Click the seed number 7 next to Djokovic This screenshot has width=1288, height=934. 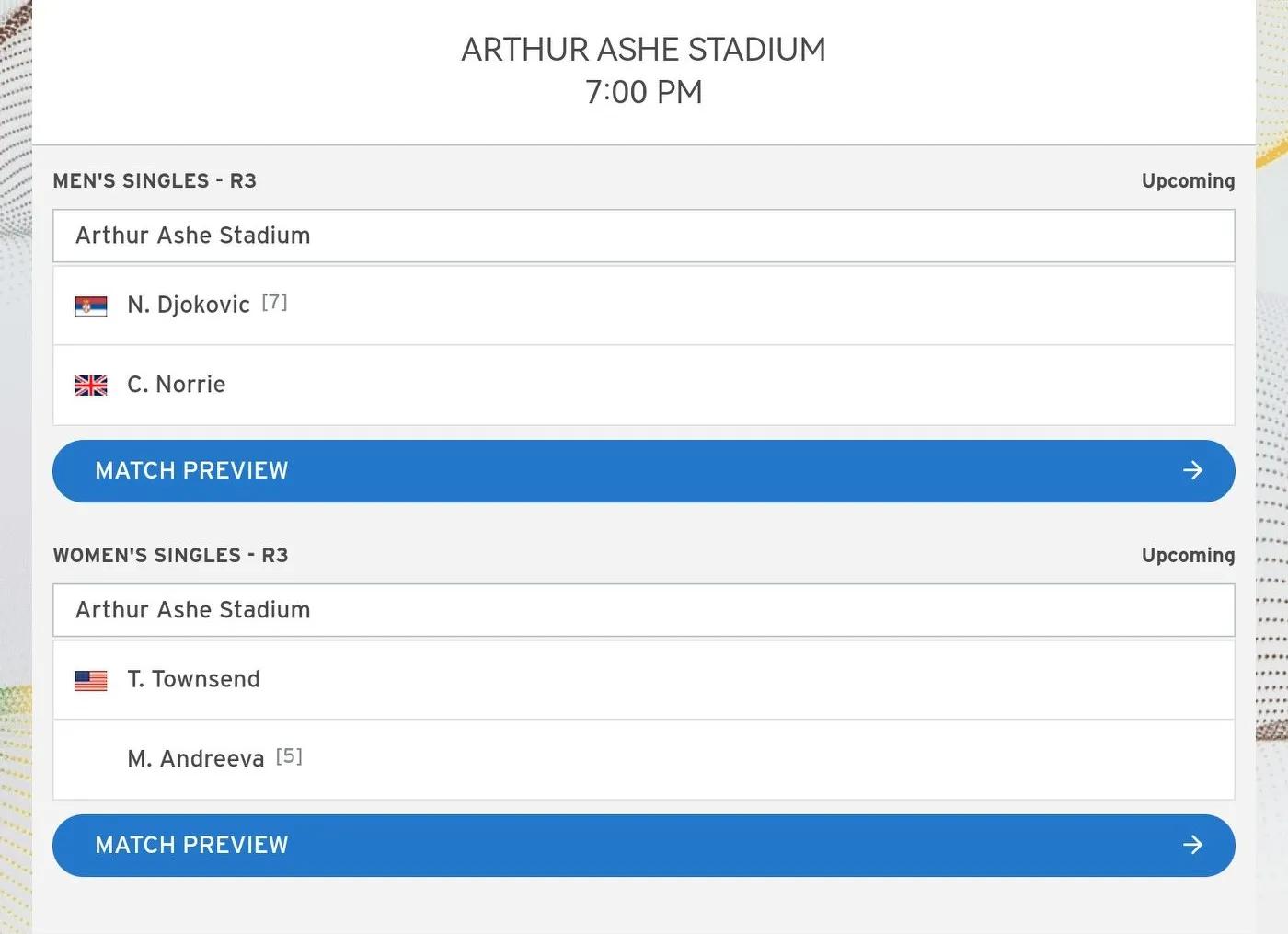[275, 302]
